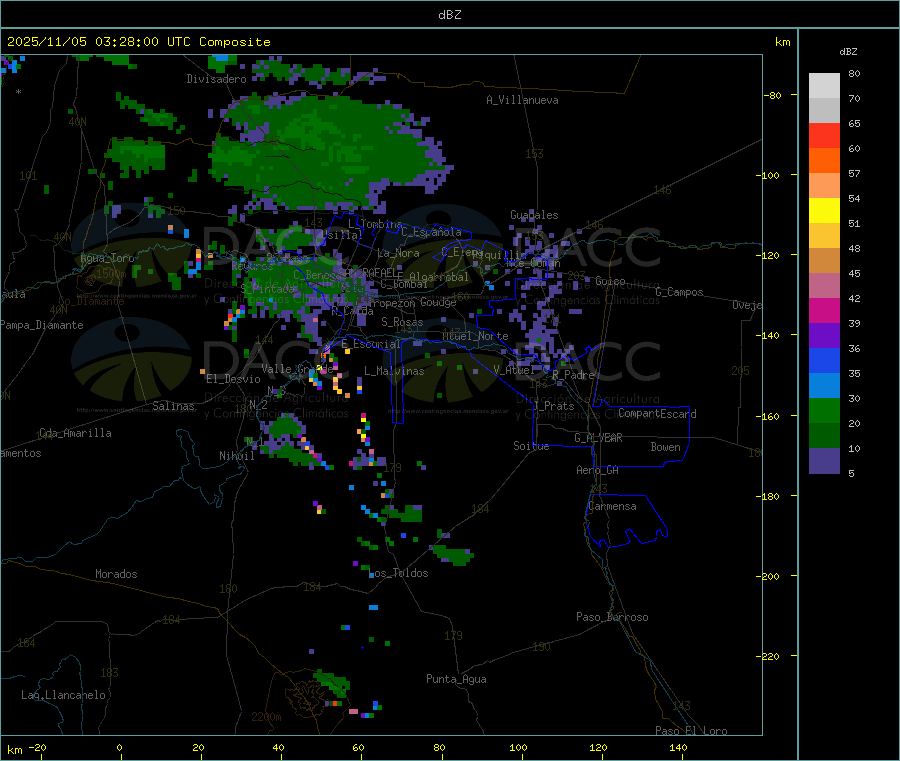
Task: Click the dBZ title at the top
Action: point(449,15)
